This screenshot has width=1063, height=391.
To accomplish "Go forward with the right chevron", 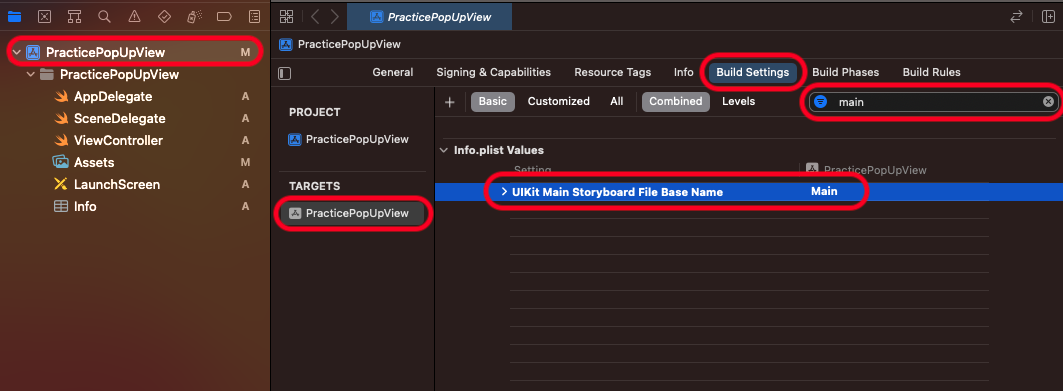I will coord(334,17).
